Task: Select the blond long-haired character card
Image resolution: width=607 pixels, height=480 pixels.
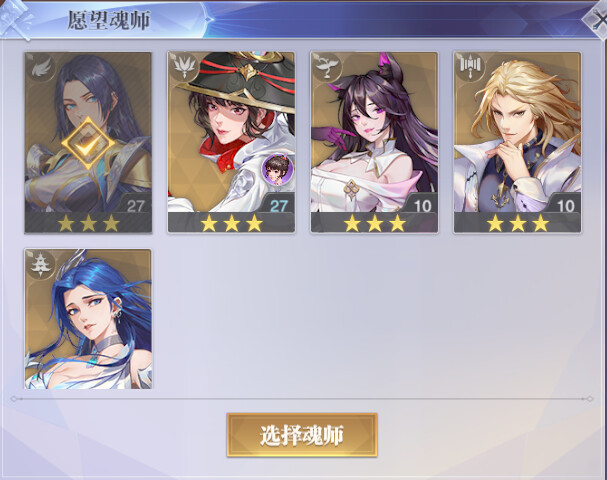Action: (517, 142)
